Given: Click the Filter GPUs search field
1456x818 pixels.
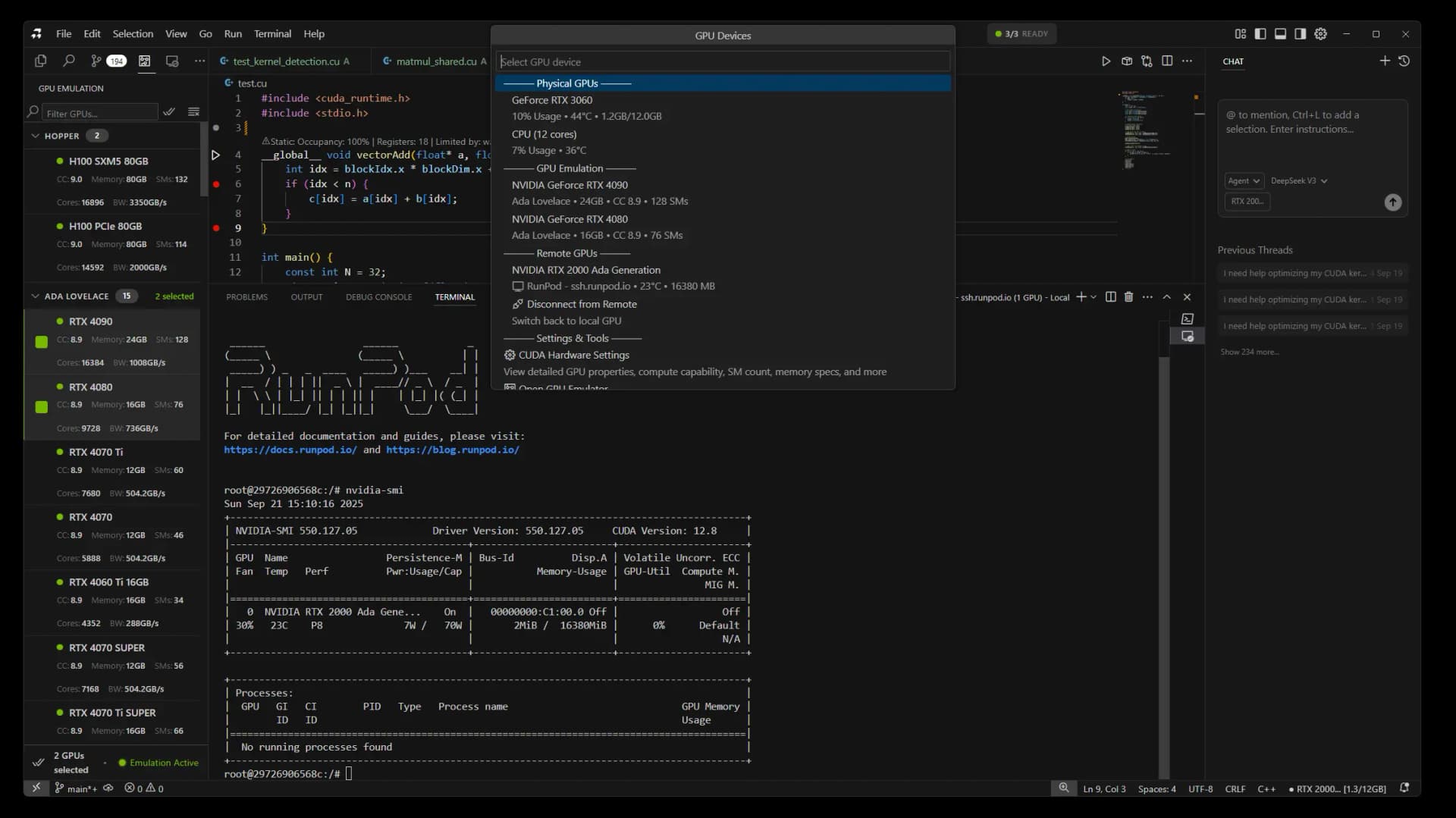Looking at the screenshot, I should (99, 113).
